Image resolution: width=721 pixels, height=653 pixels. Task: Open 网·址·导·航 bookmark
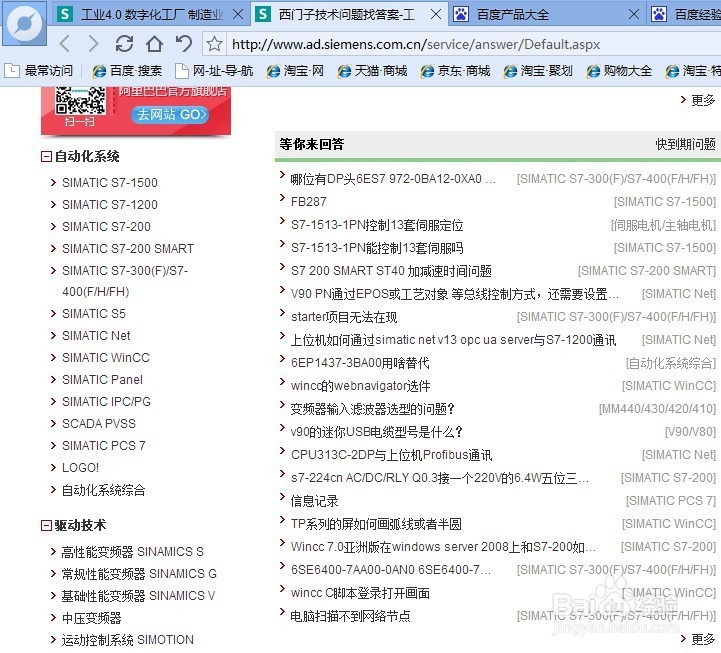point(214,71)
